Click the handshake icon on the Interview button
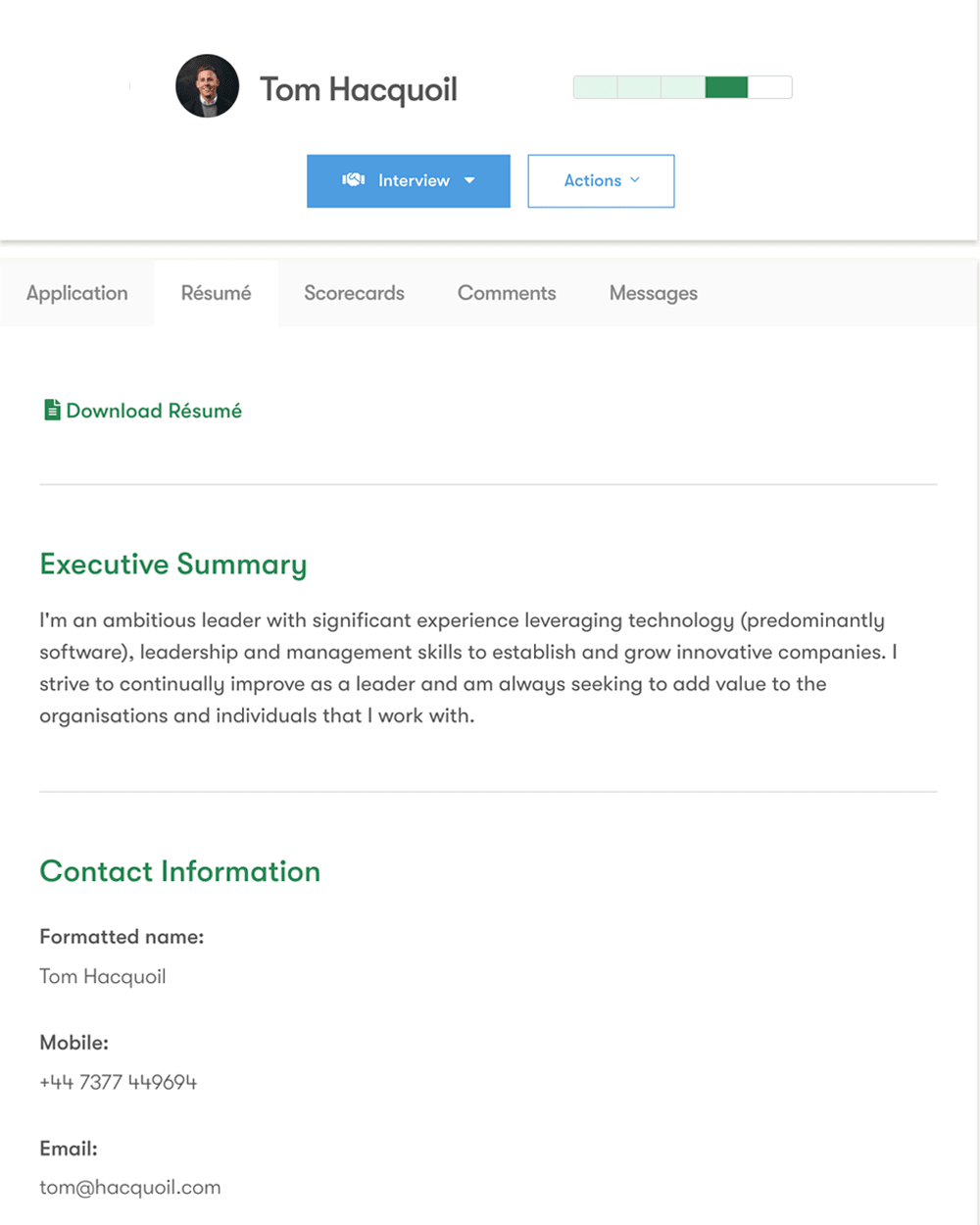Viewport: 980px width, 1225px height. [353, 180]
